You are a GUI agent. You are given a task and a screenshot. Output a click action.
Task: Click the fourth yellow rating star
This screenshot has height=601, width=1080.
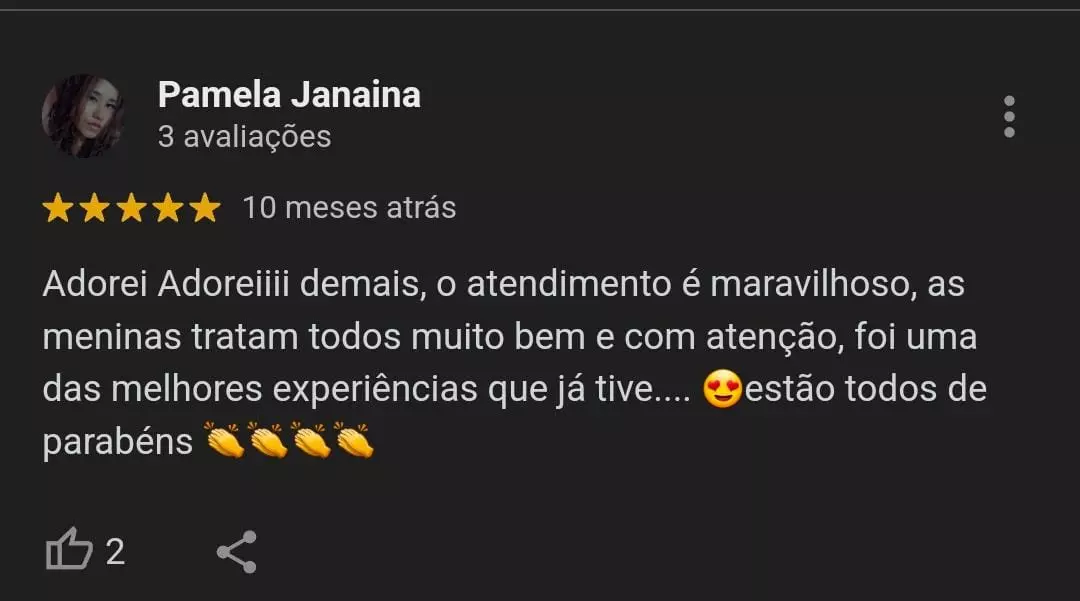click(168, 208)
